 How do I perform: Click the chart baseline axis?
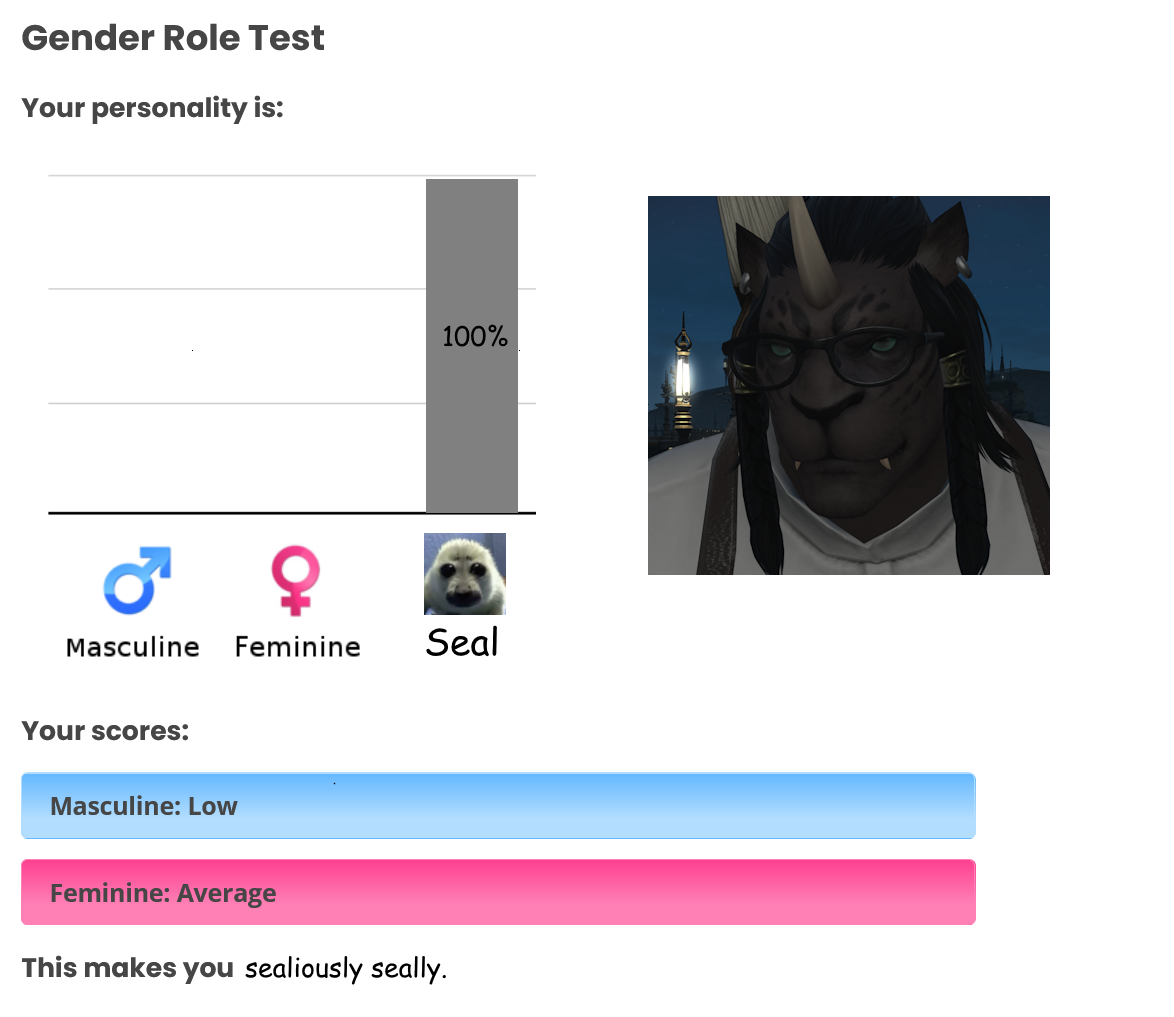click(292, 513)
